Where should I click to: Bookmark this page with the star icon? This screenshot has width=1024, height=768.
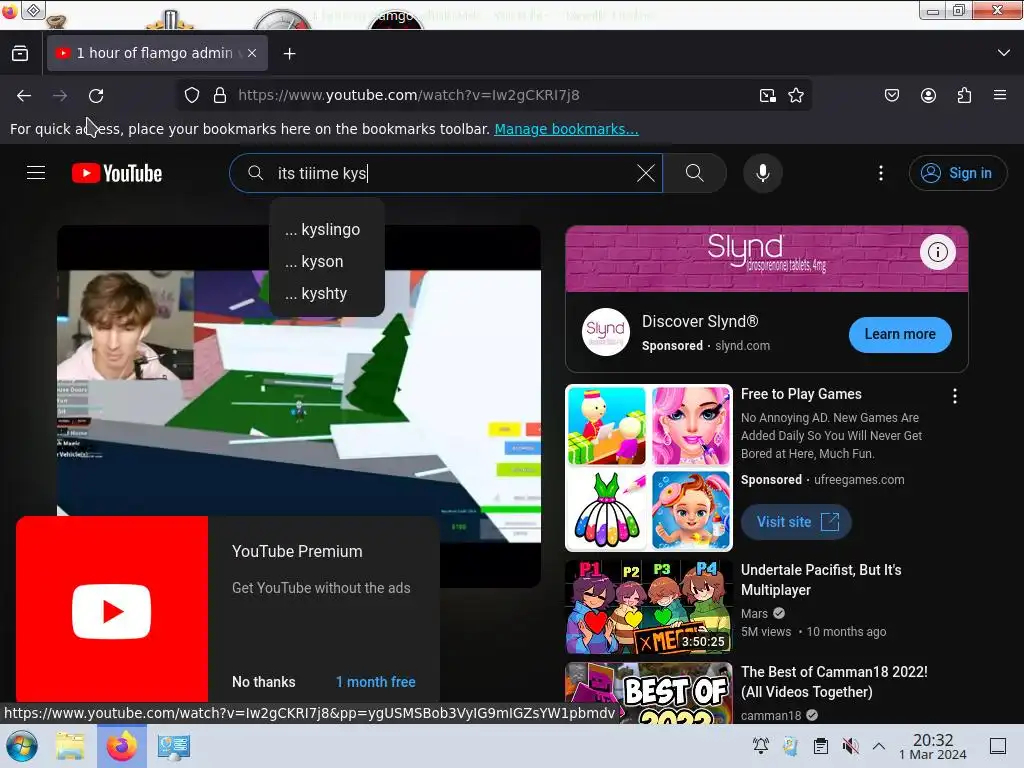pos(795,95)
